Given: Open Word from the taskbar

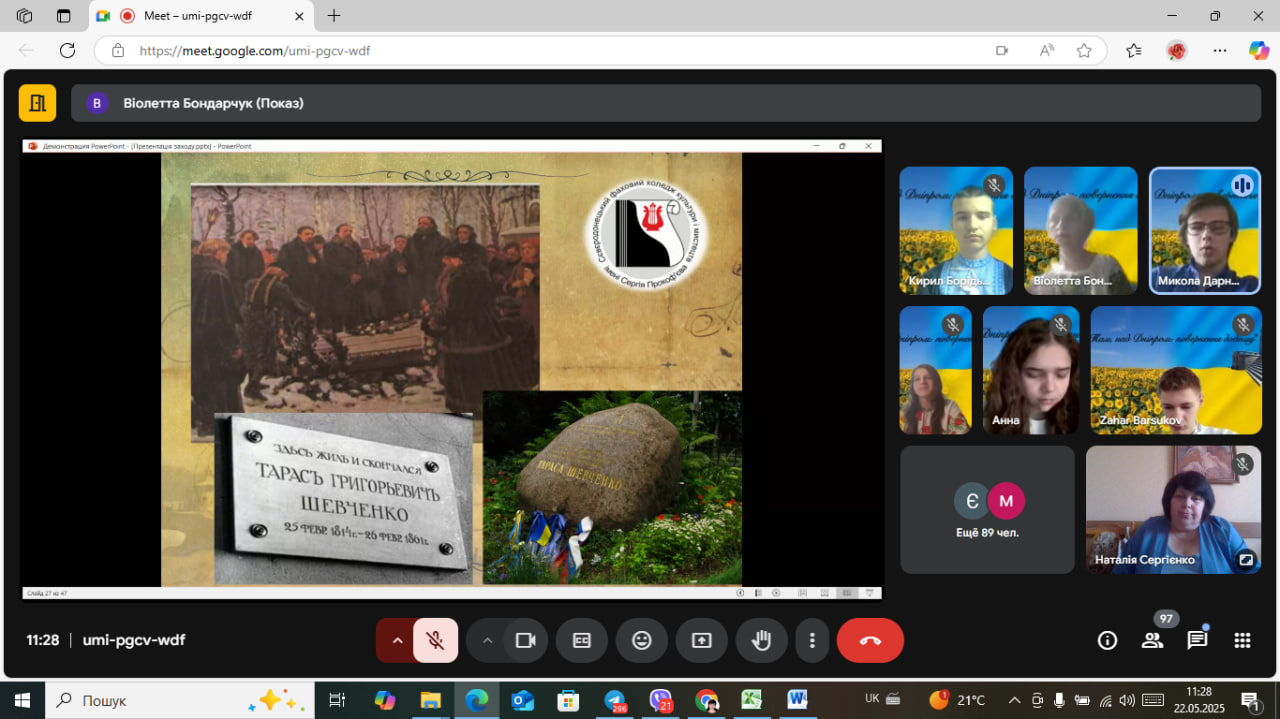Looking at the screenshot, I should (x=798, y=700).
